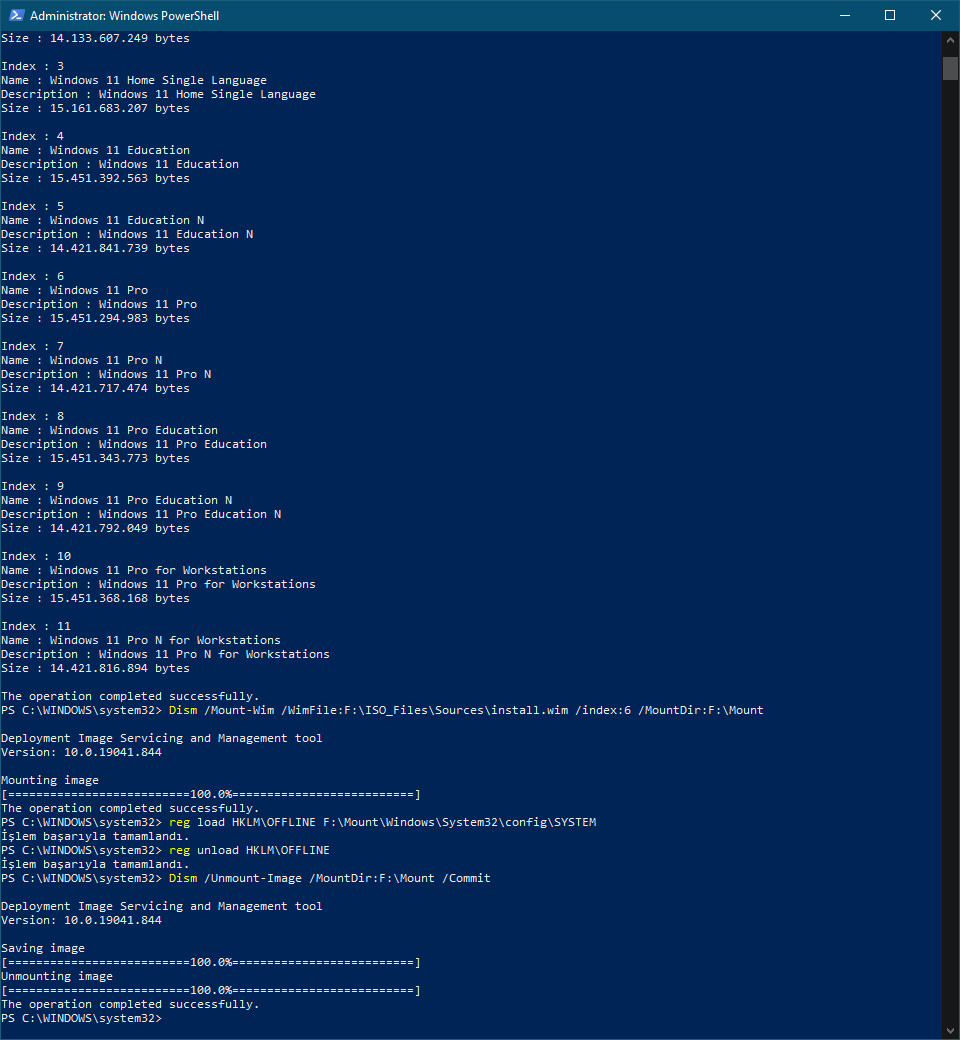The width and height of the screenshot is (960, 1040).
Task: Click the 'Index : 4' line
Action: click(33, 136)
